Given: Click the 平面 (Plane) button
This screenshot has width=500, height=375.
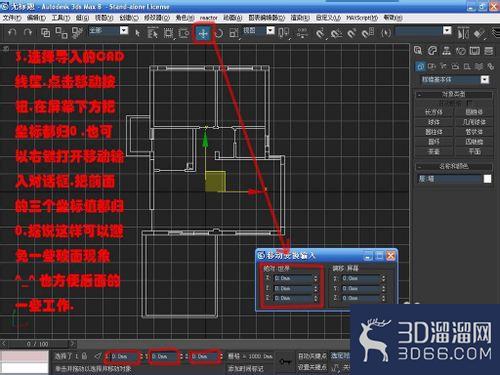Looking at the screenshot, I should [x=474, y=151].
